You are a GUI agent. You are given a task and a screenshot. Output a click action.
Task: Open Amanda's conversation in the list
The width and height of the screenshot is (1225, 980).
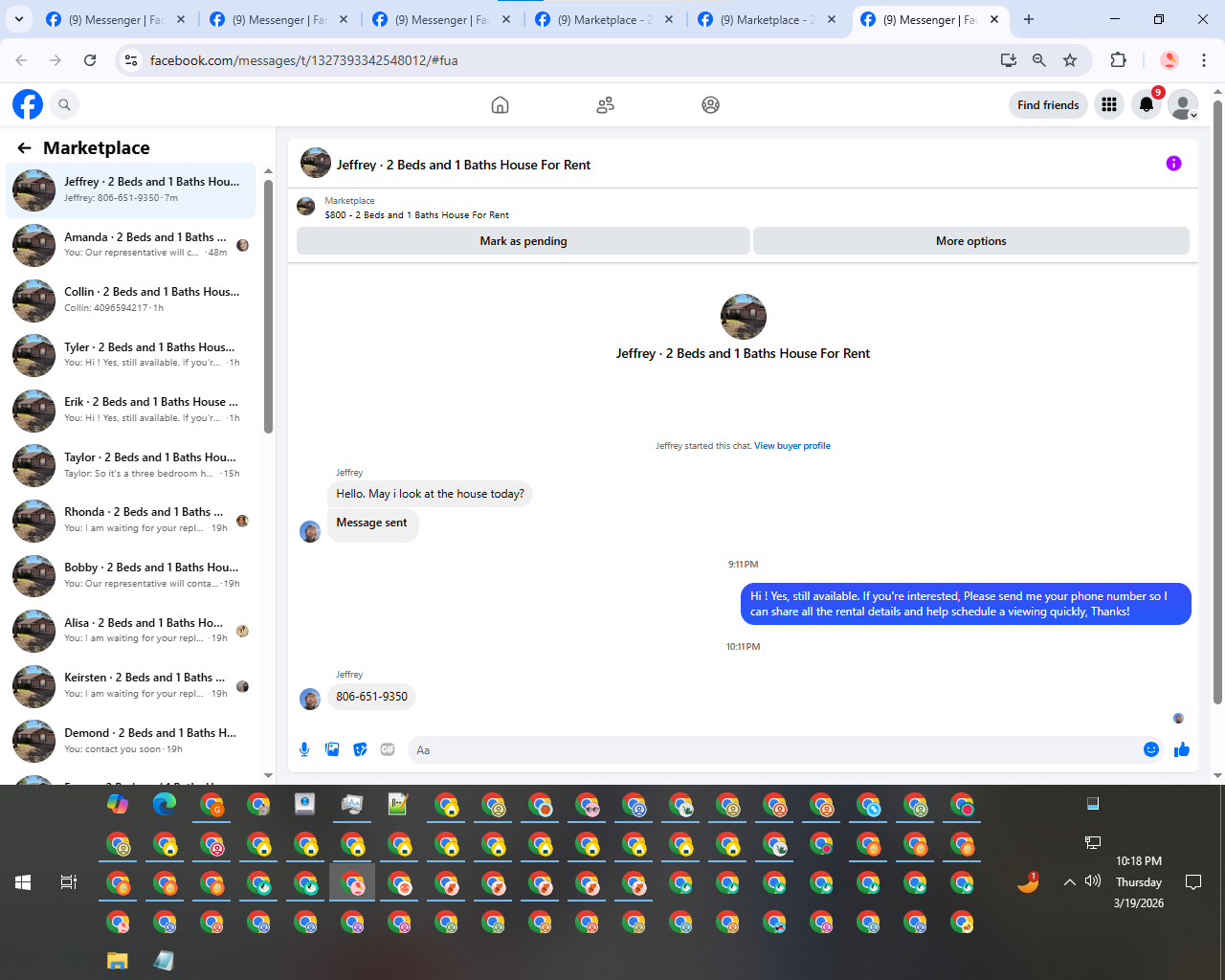[131, 245]
